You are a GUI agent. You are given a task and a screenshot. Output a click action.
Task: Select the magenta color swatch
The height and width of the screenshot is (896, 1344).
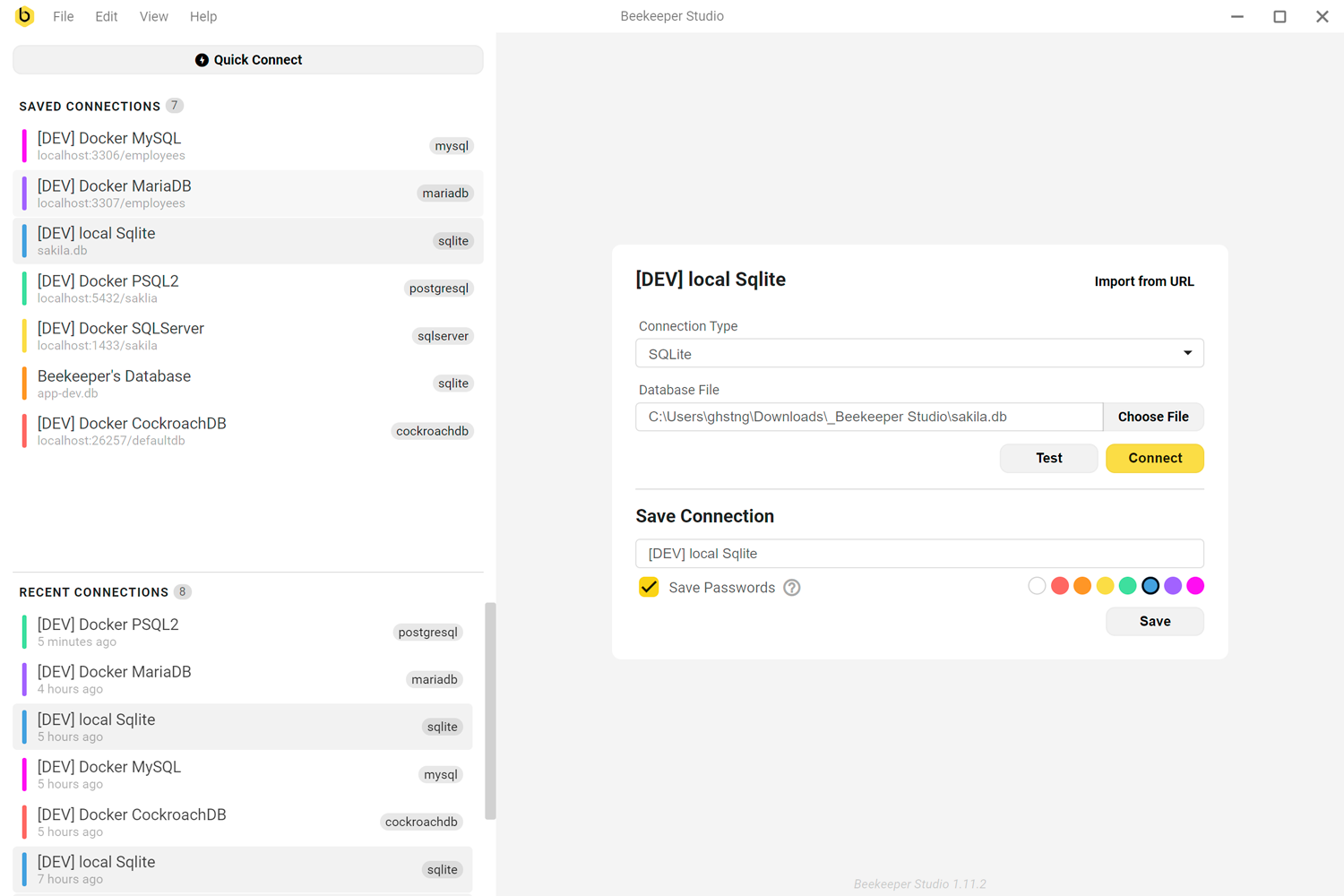tap(1195, 586)
